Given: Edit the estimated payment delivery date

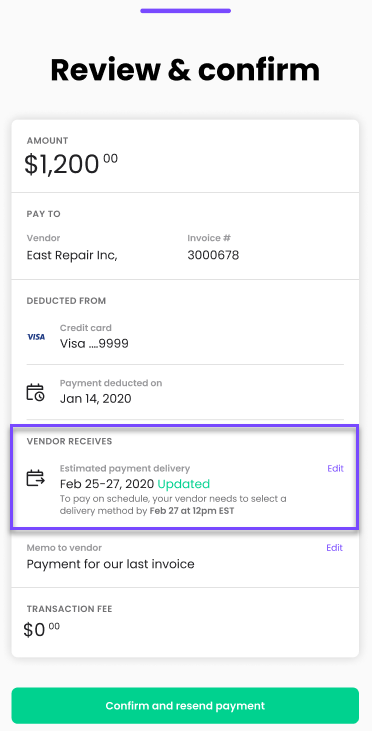Looking at the screenshot, I should (335, 469).
